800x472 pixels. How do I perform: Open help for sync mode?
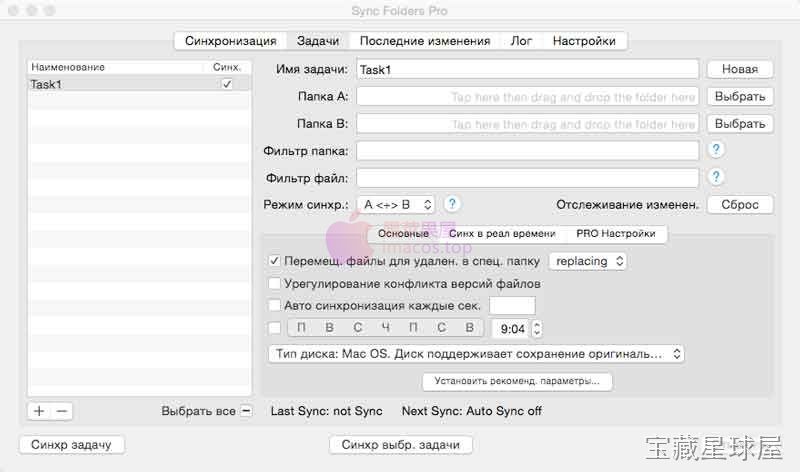click(x=452, y=204)
